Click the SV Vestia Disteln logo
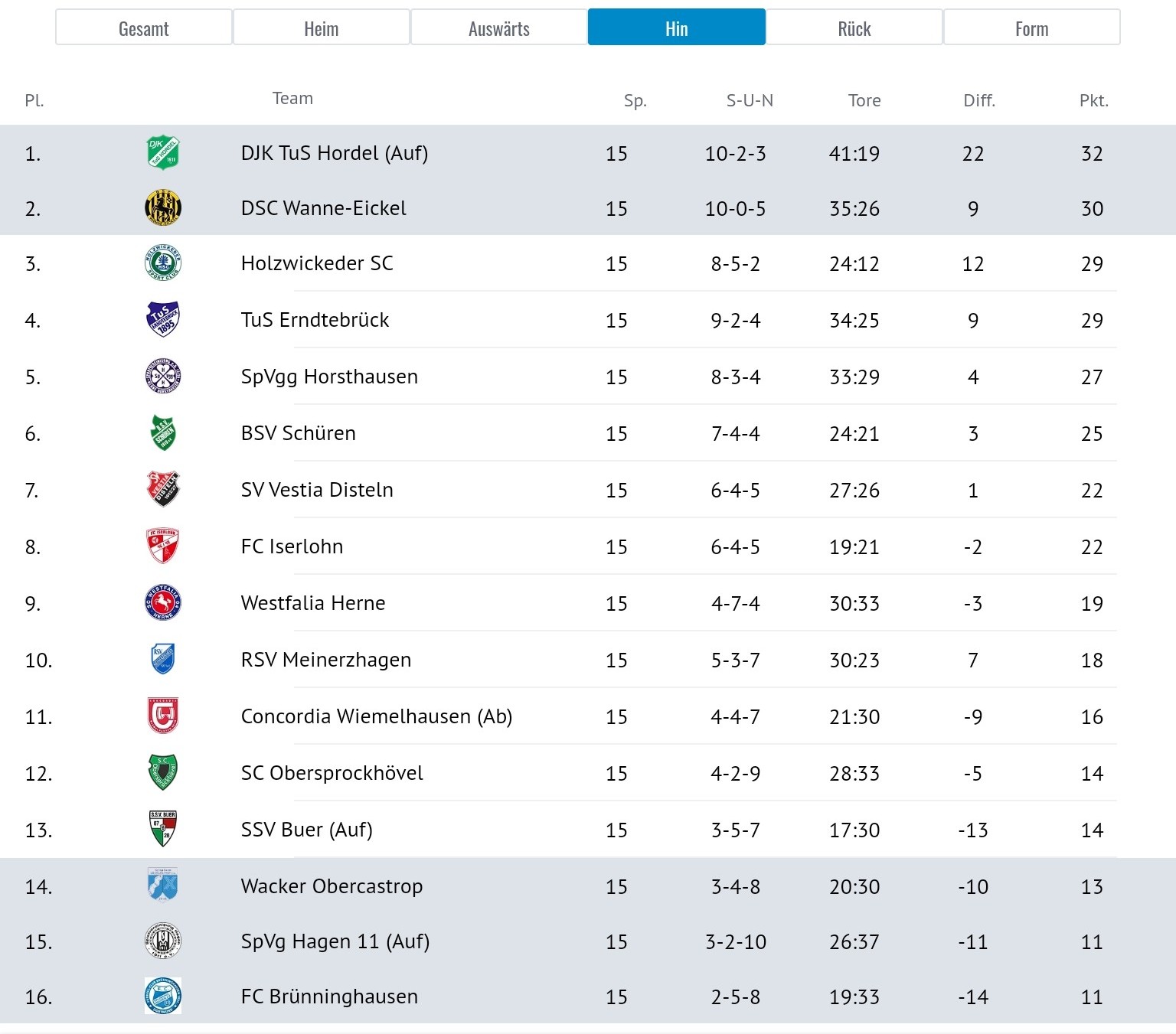This screenshot has height=1034, width=1176. [x=163, y=490]
